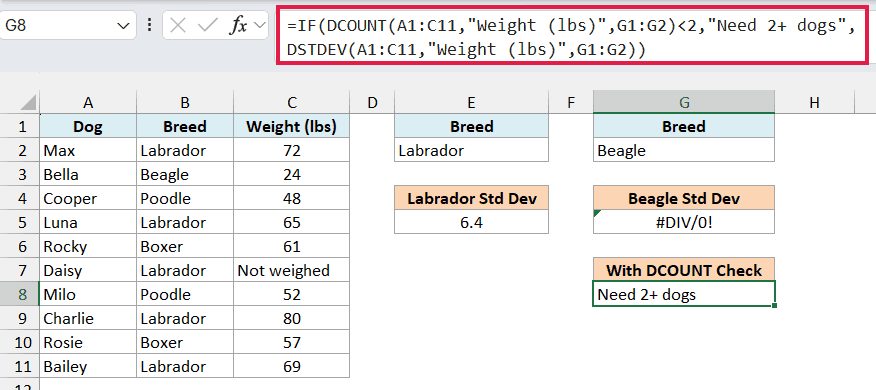Click the cell containing 'Milo'
The height and width of the screenshot is (390, 876).
tap(88, 294)
